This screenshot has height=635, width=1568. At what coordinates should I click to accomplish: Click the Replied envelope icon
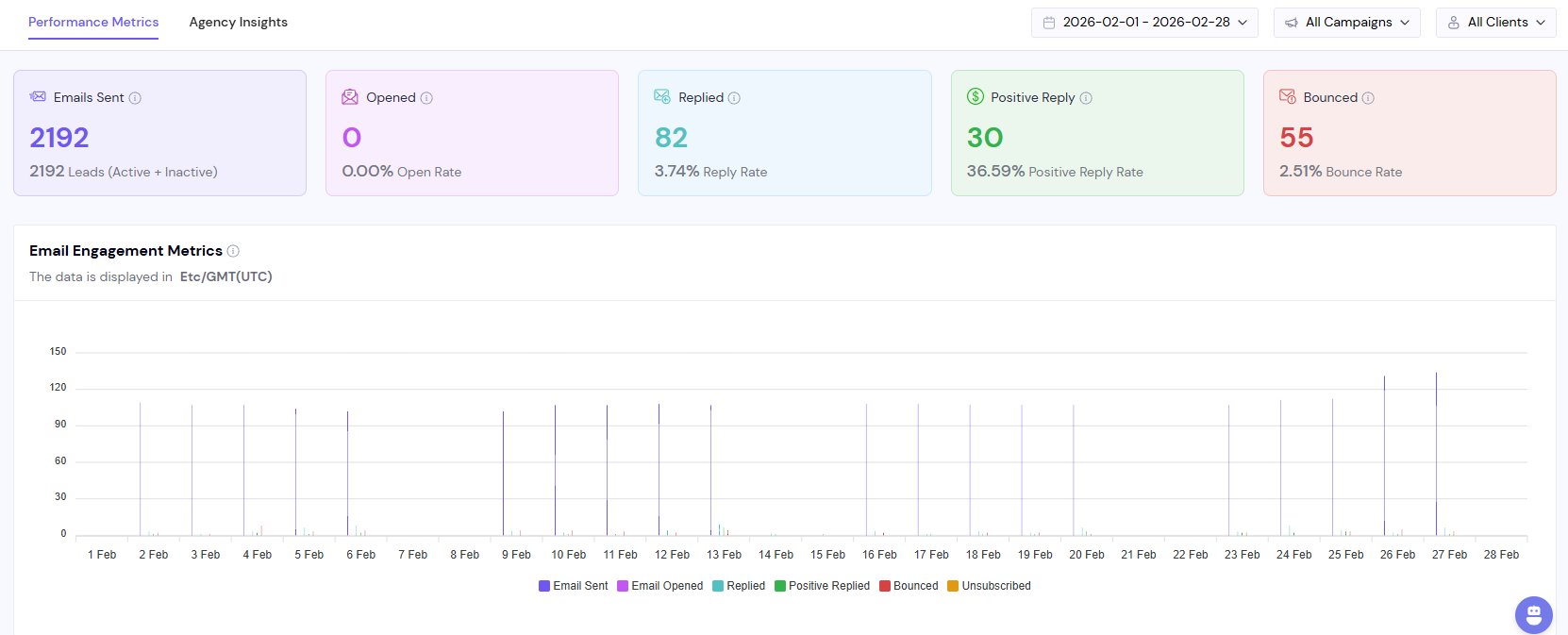point(662,96)
